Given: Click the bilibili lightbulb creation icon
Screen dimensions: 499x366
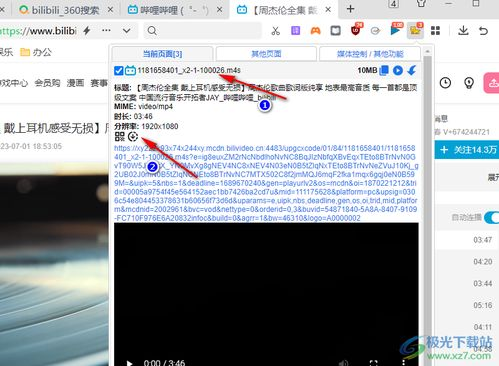Looking at the screenshot, I should (469, 83).
